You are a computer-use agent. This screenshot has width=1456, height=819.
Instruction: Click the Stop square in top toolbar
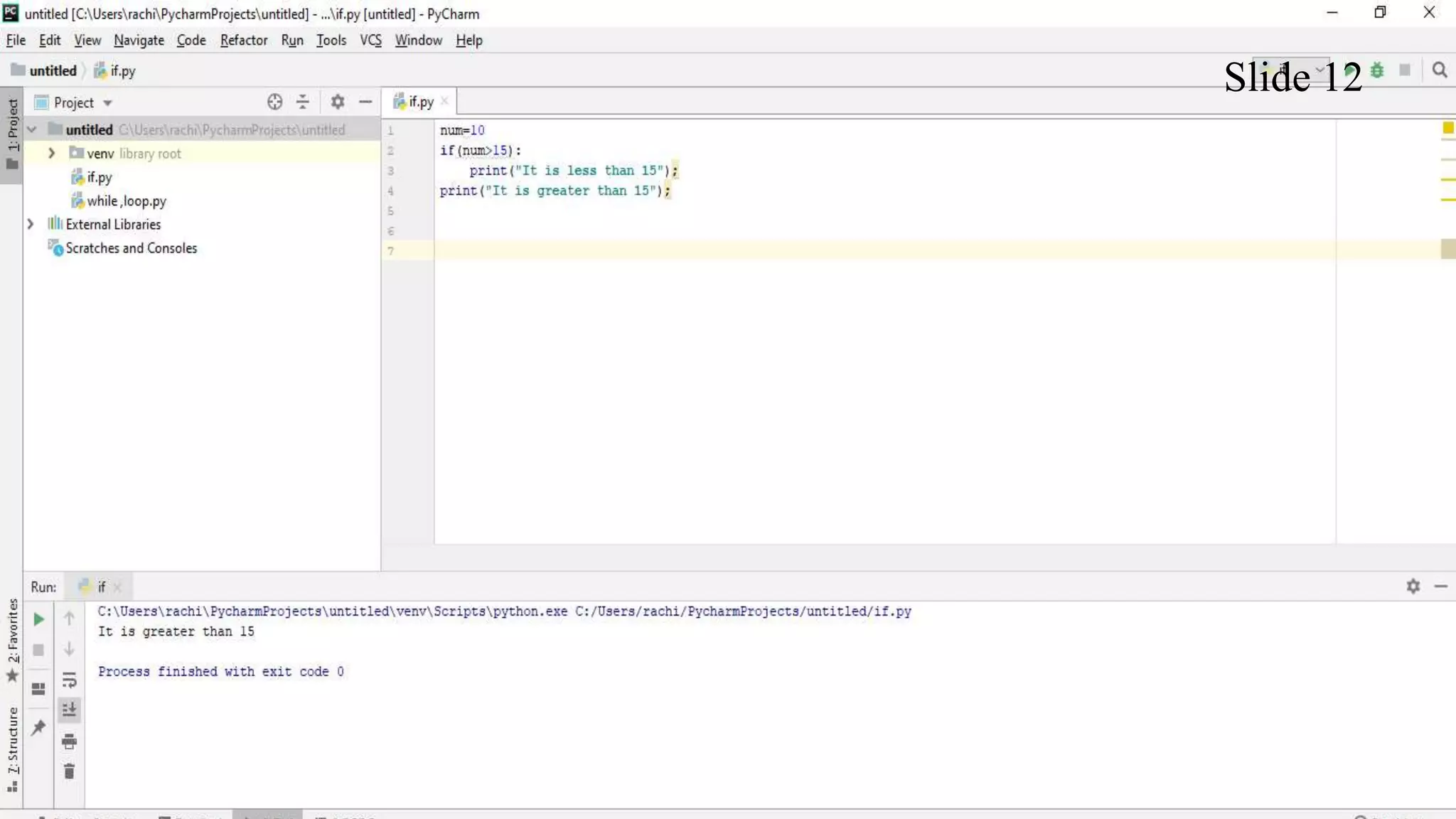point(1405,70)
